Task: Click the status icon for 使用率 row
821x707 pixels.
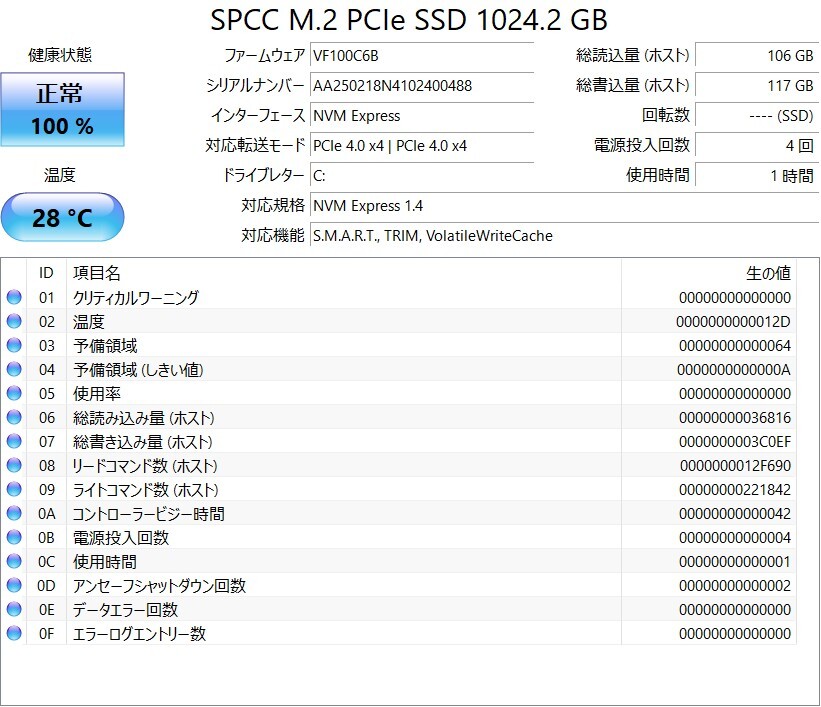Action: [14, 393]
